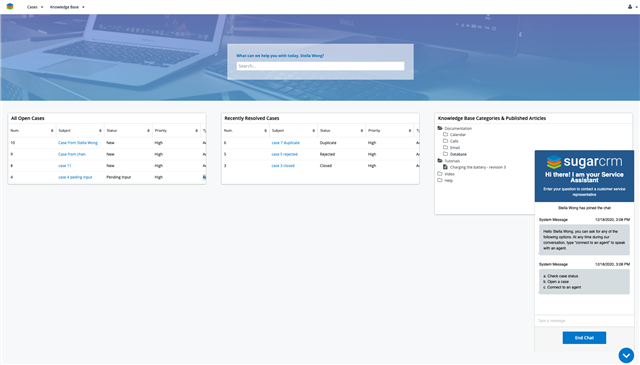Click the Help folder icon
The image size is (640, 365).
440,180
